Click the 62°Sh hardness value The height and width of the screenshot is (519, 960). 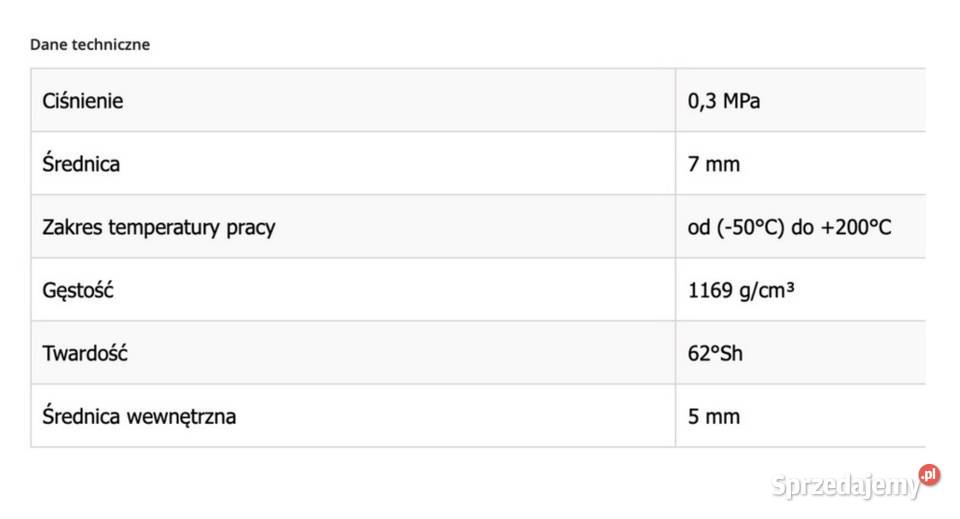715,353
